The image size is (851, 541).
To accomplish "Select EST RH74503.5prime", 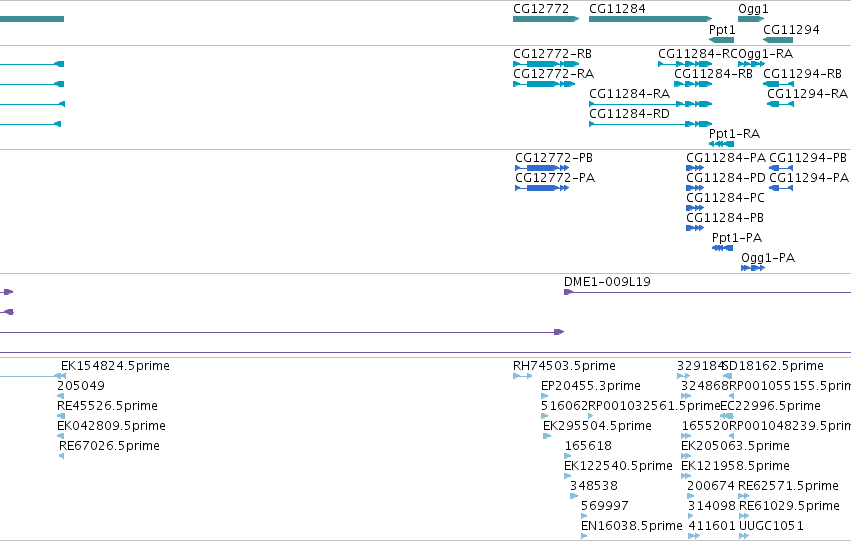I will pos(523,376).
